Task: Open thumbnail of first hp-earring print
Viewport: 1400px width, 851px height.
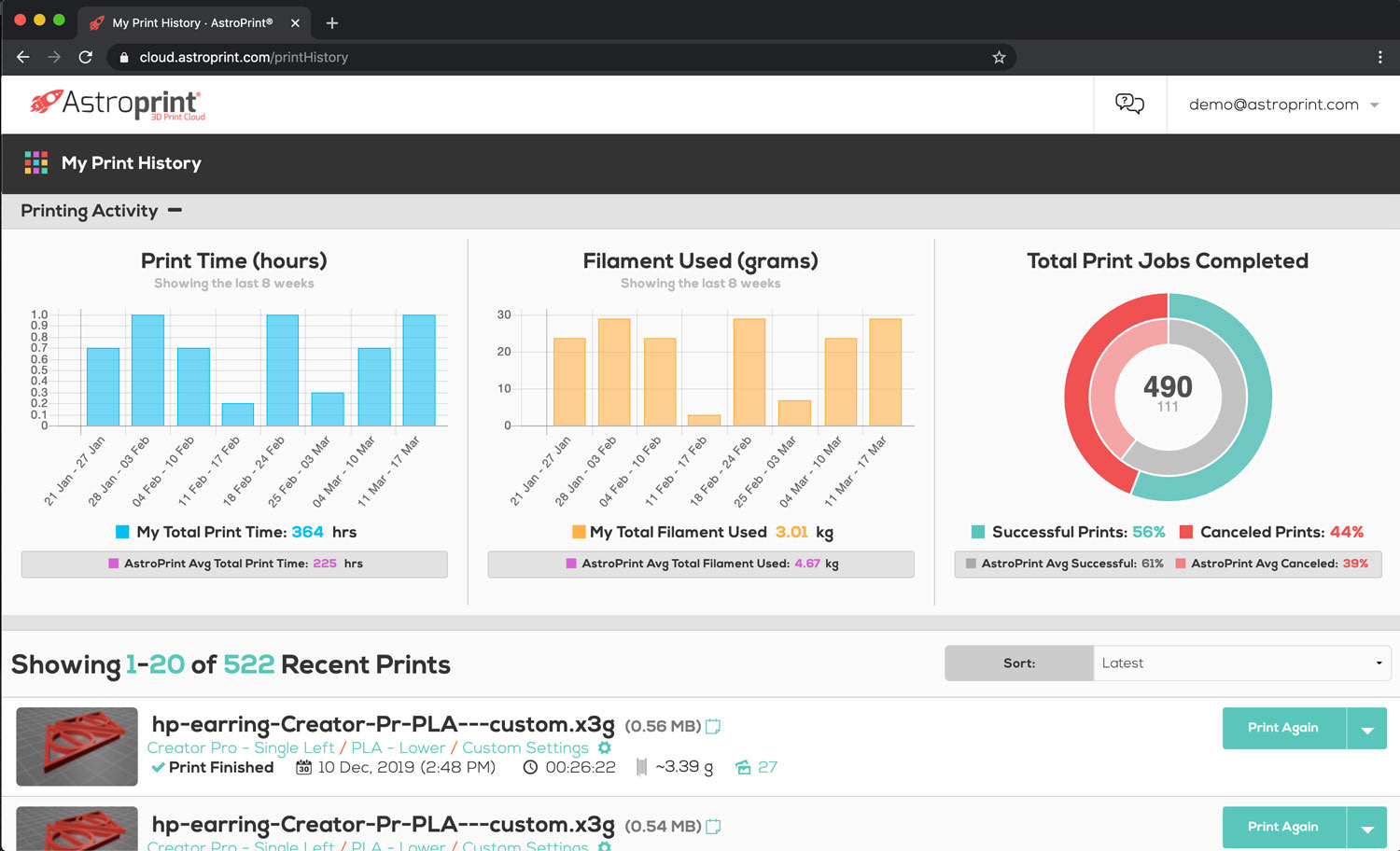Action: tap(77, 746)
